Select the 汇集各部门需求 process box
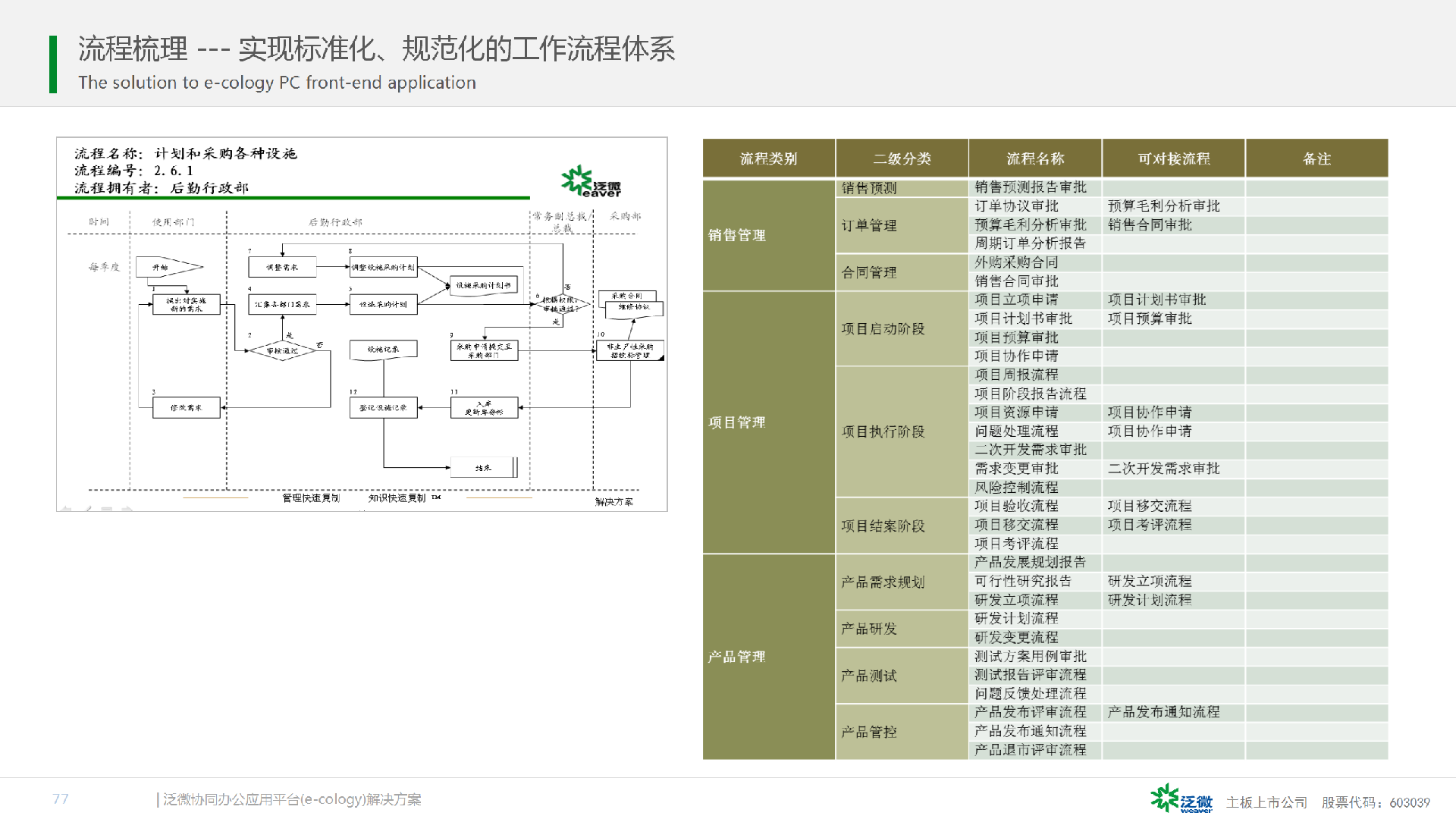 coord(282,304)
